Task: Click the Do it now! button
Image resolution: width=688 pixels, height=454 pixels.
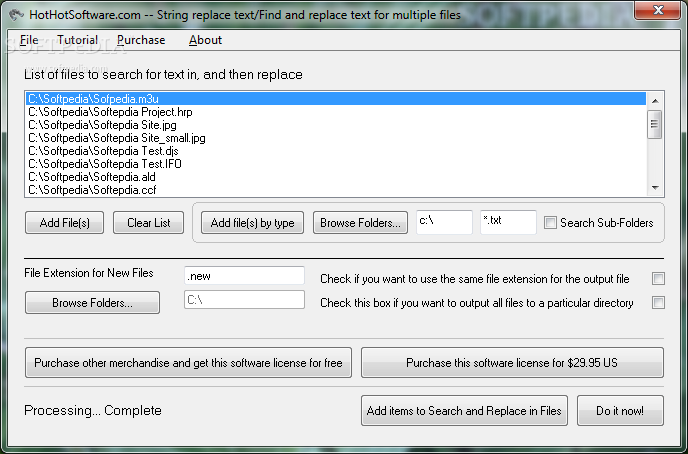Action: (620, 411)
